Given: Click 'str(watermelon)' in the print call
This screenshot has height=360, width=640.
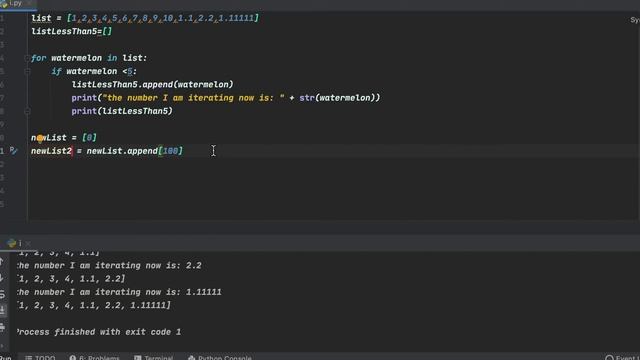Looking at the screenshot, I should click(x=337, y=98).
